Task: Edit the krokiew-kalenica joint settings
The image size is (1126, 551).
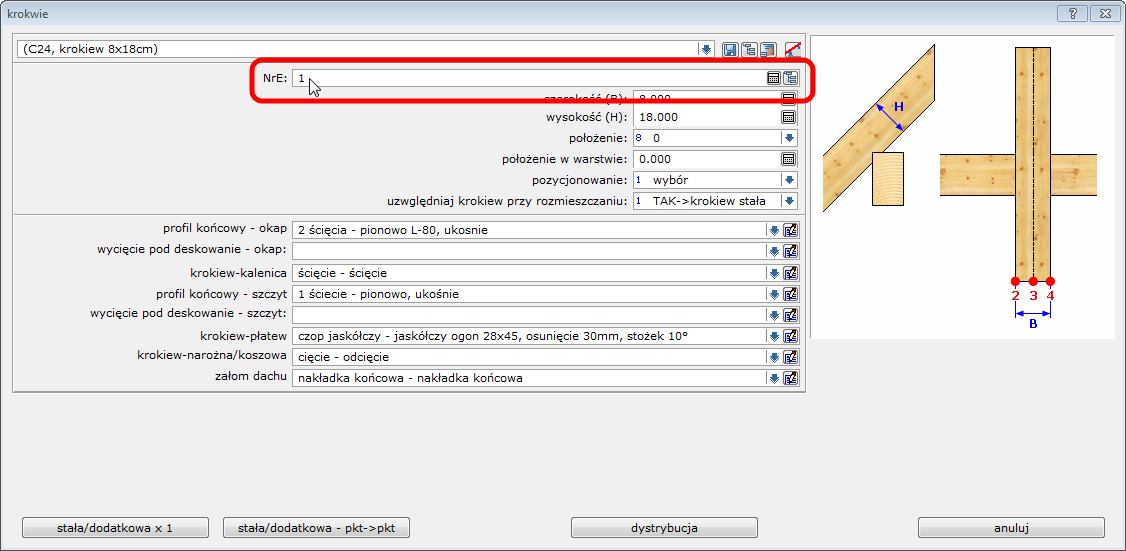Action: (x=790, y=273)
